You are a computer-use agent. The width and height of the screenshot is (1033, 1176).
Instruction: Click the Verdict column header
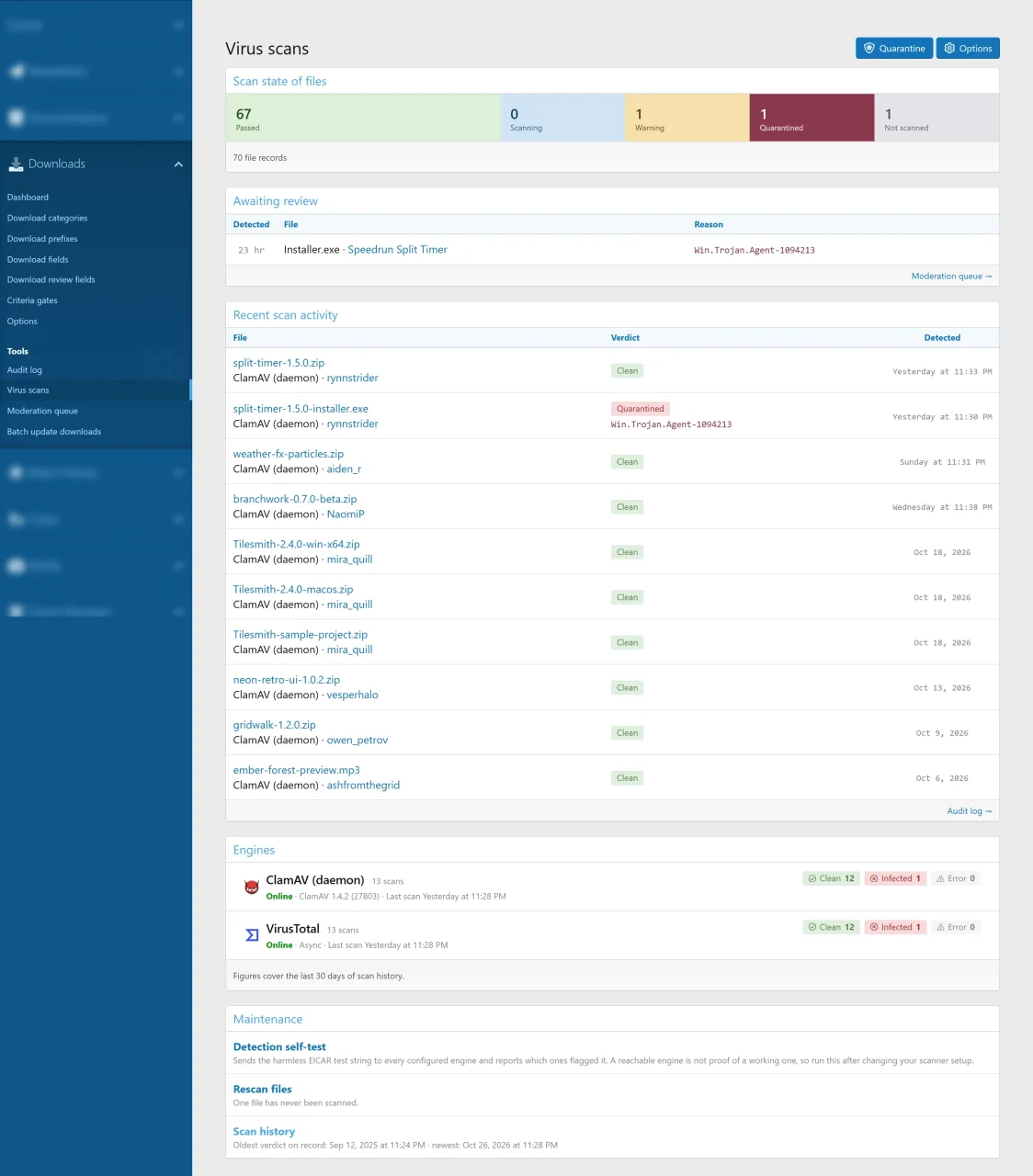point(625,338)
